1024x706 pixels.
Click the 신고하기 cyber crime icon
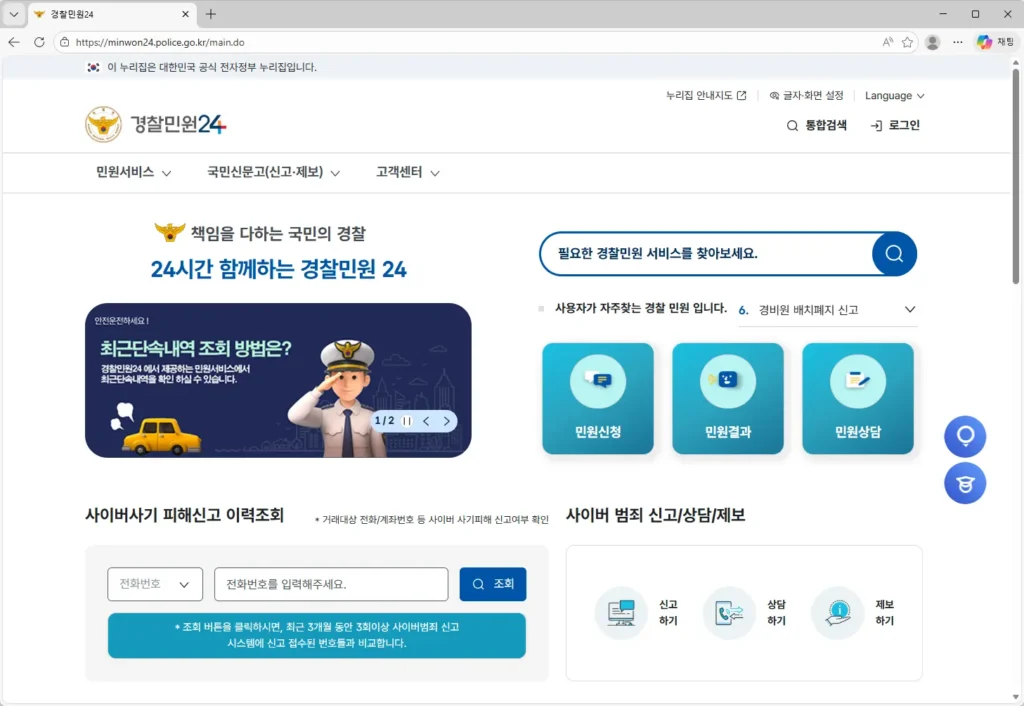[622, 613]
